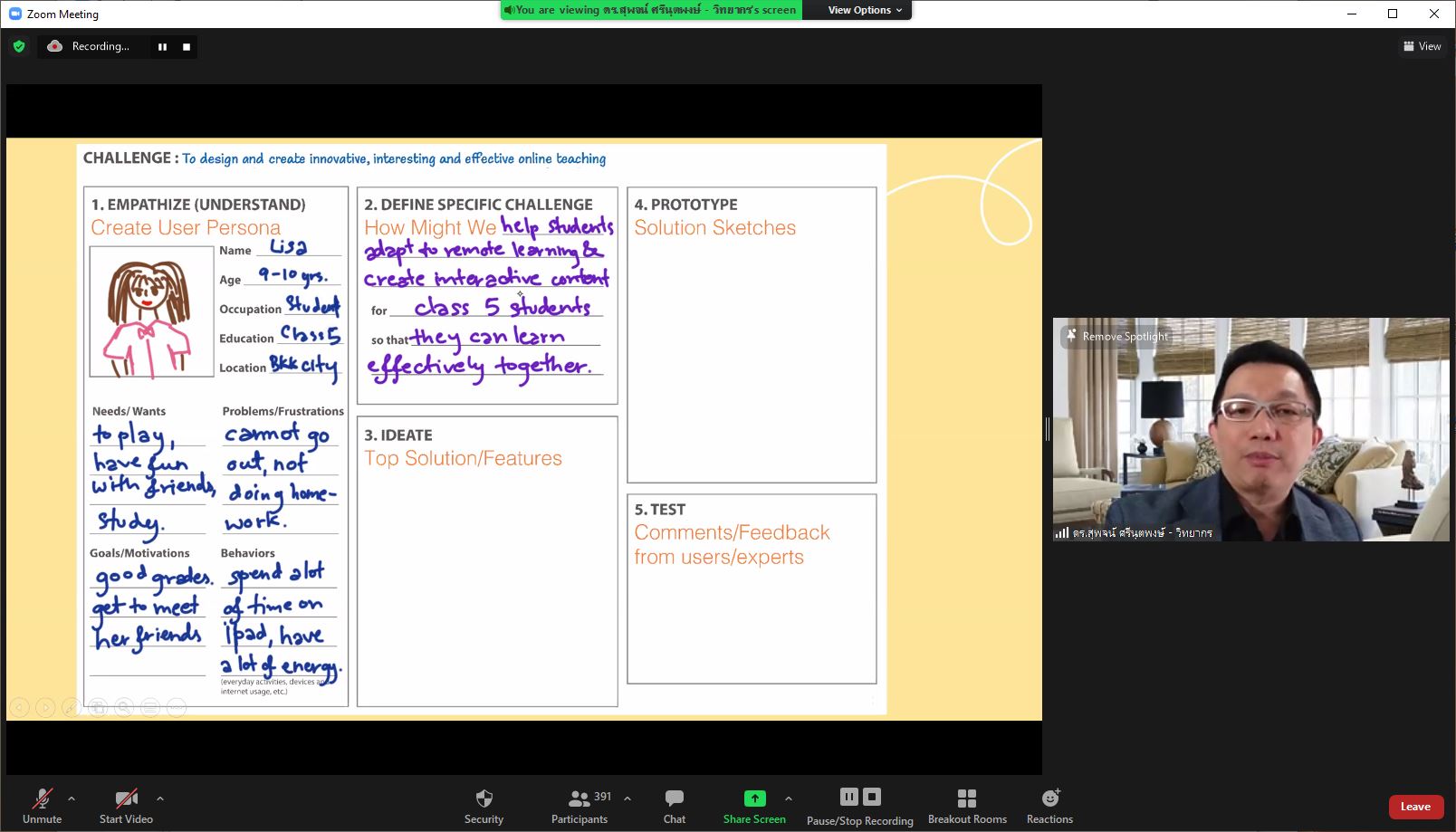Click the panel divider handle beside the video

coord(1048,429)
